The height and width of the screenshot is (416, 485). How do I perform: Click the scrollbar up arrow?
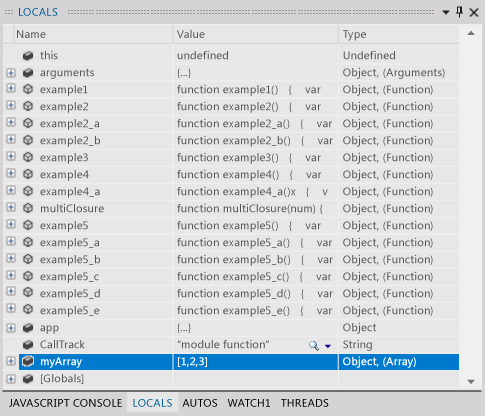click(471, 33)
